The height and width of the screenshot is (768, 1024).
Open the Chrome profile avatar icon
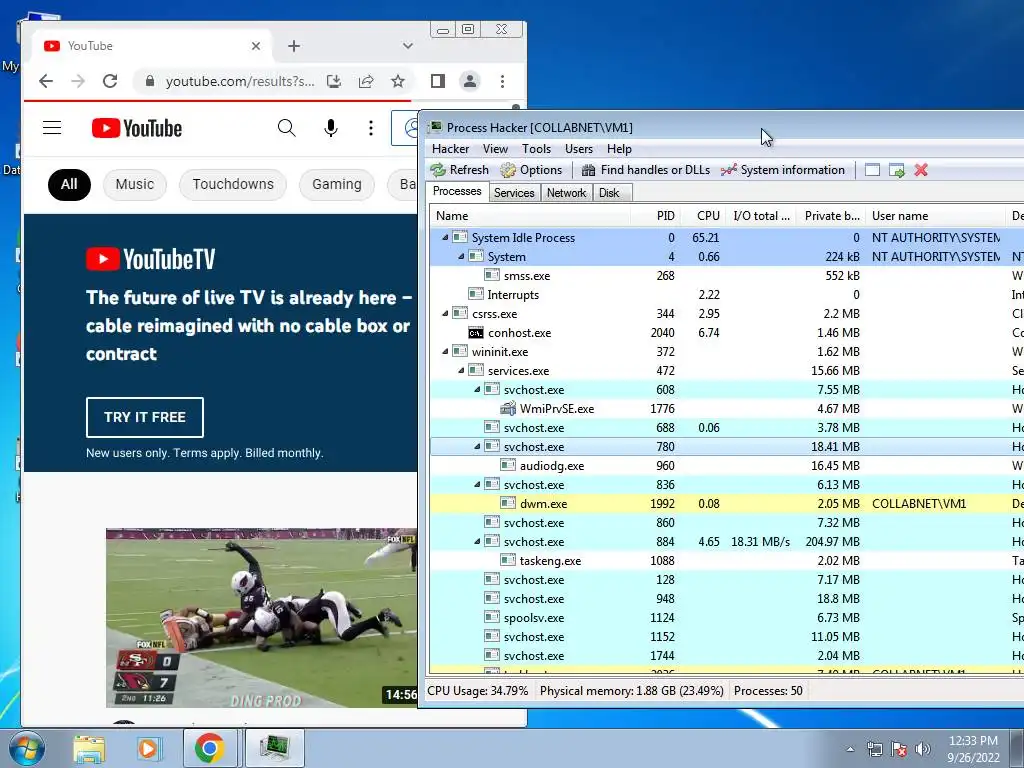(470, 81)
